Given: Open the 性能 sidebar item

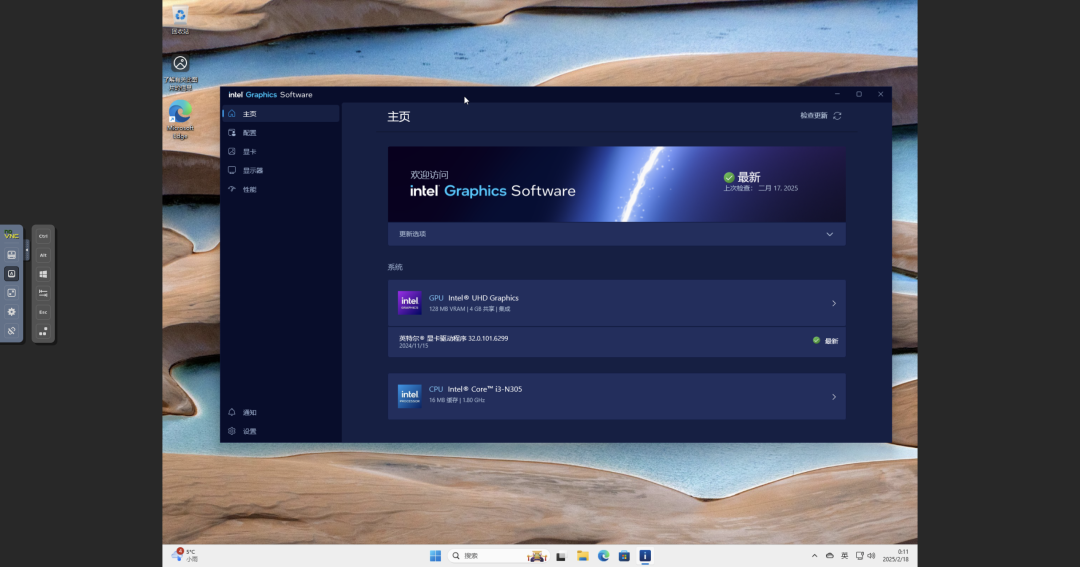Looking at the screenshot, I should click(x=280, y=189).
